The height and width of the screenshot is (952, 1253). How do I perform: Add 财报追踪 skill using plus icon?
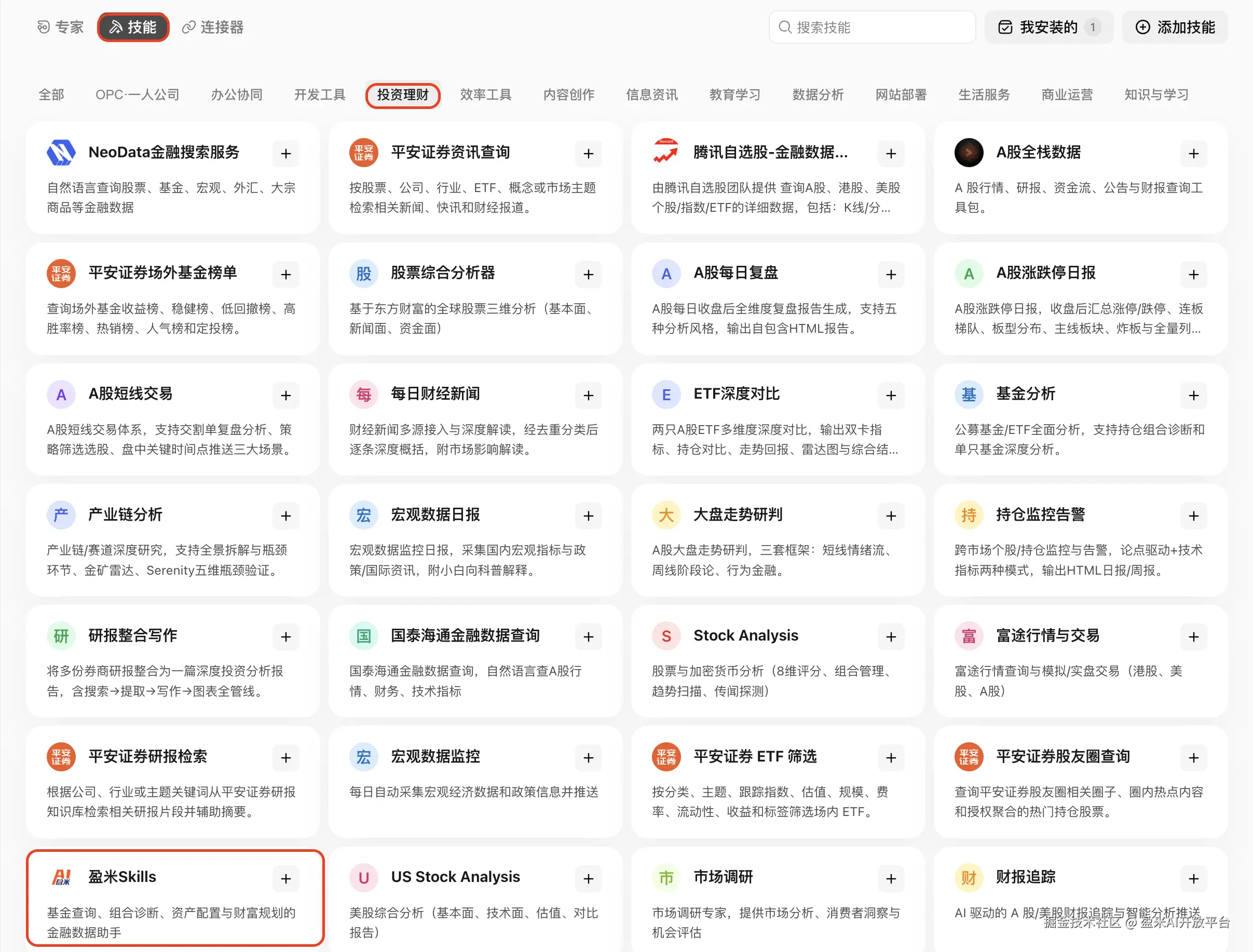(x=1193, y=878)
